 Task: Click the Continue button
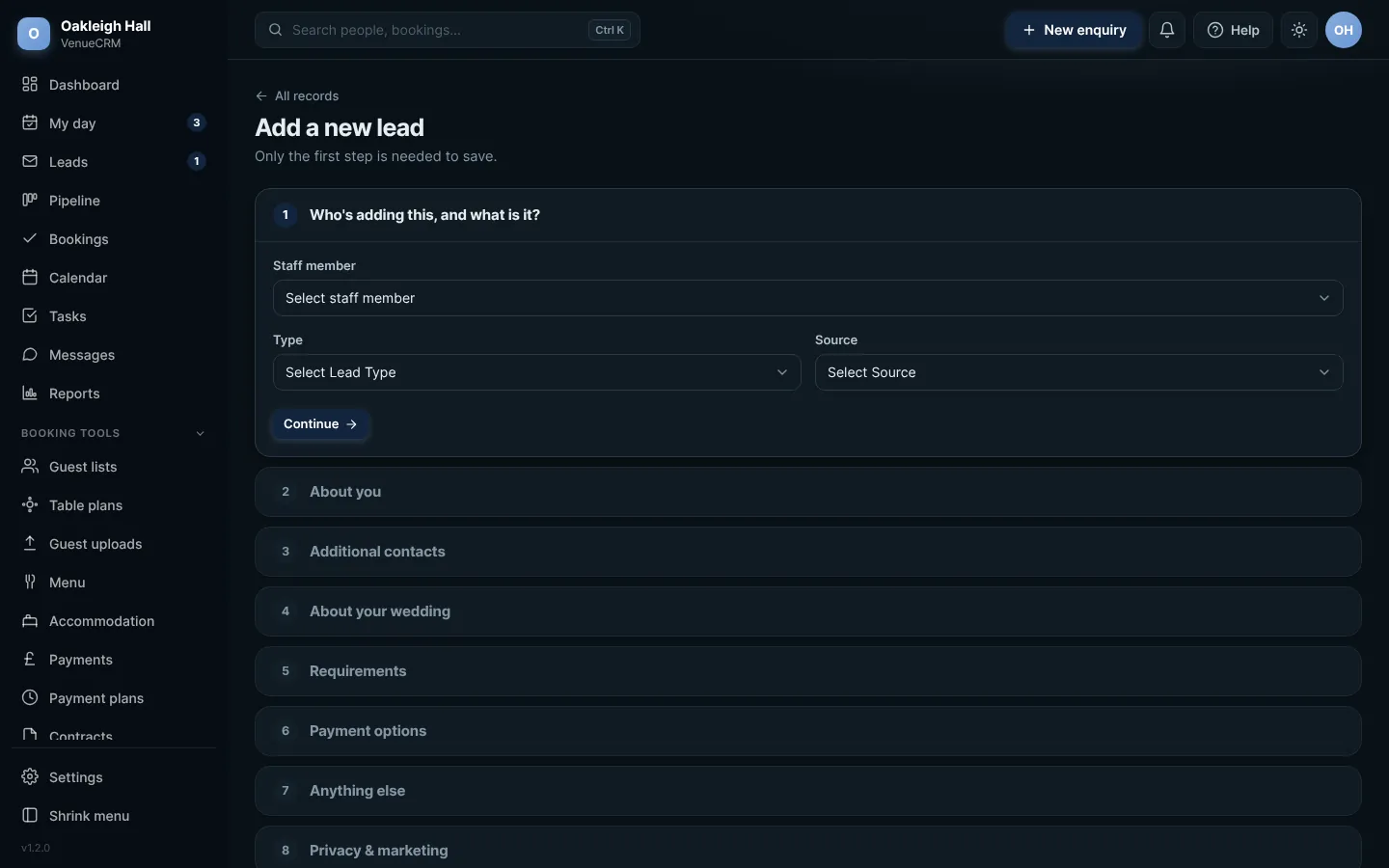click(320, 424)
